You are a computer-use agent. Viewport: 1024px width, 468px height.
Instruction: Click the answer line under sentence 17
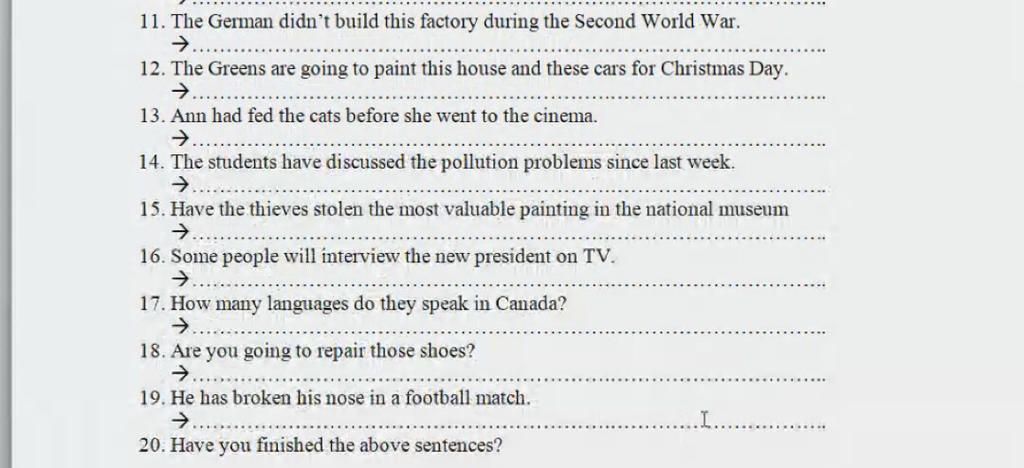click(x=510, y=332)
